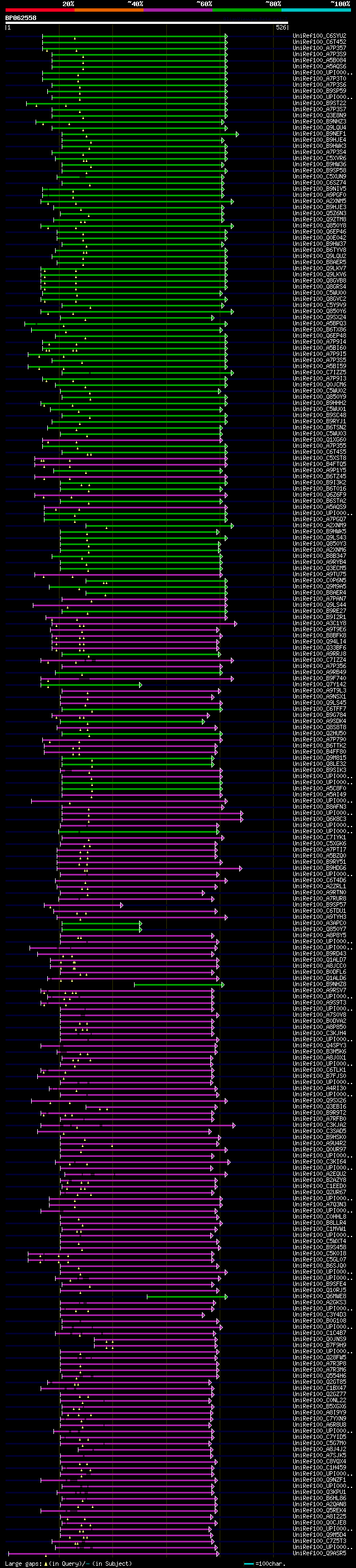Screen dimensions: 356x1568
Task: Select the UniRef100_C5XVR6 label
Action: (x=319, y=159)
